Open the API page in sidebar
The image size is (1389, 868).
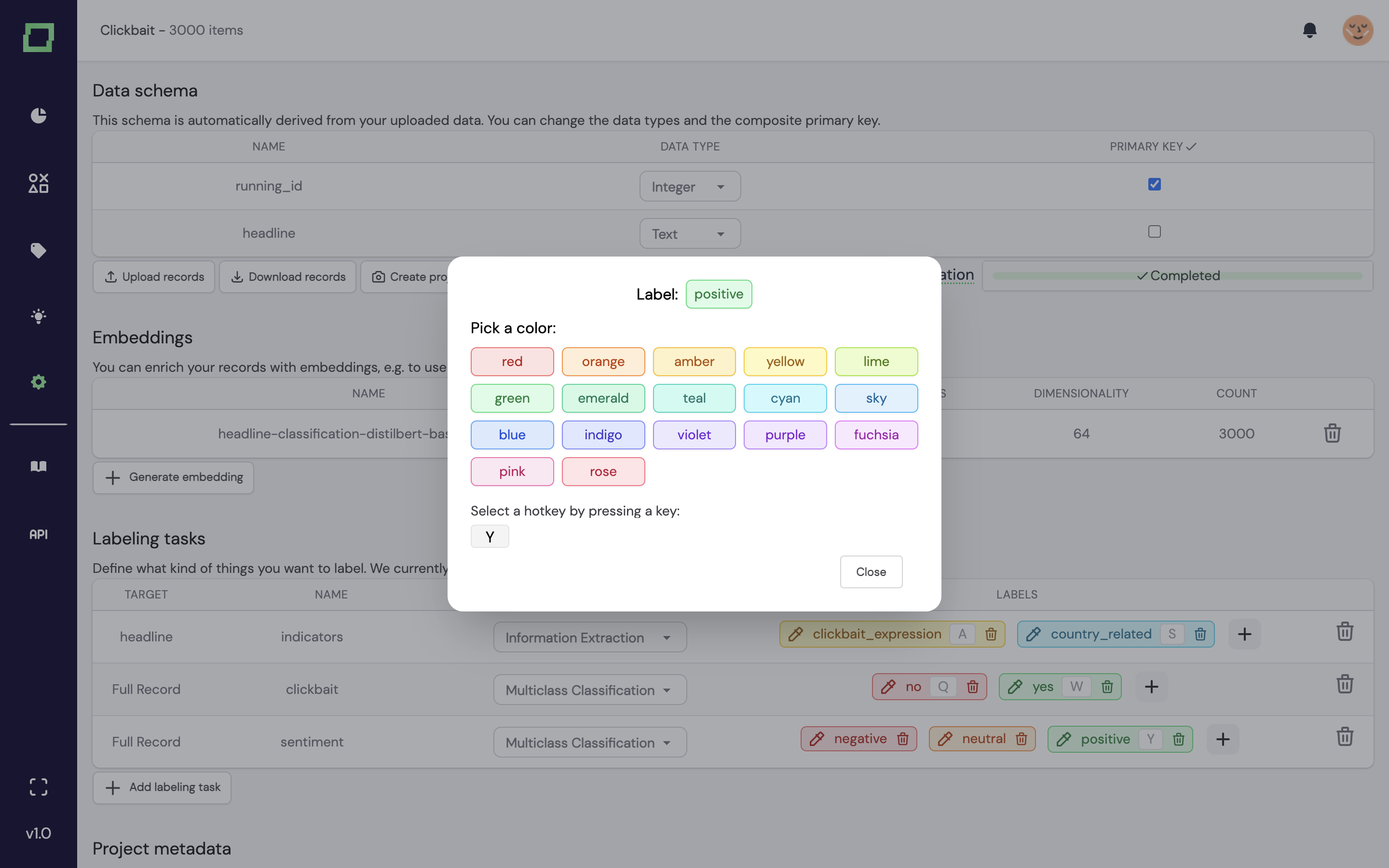coord(39,534)
